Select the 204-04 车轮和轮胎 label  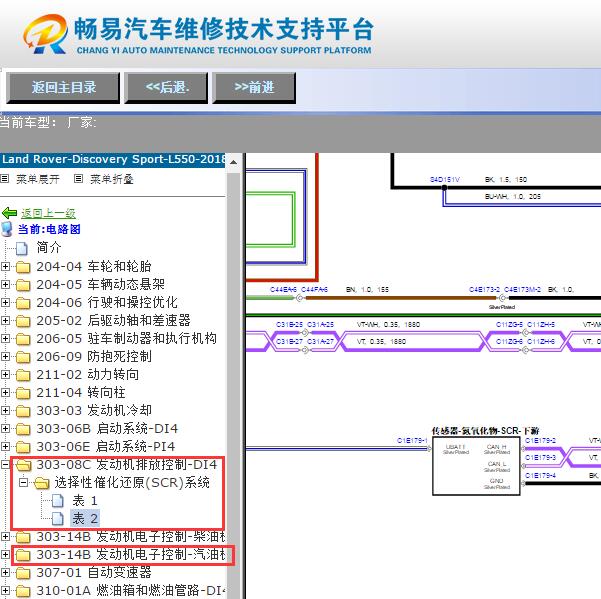tap(94, 266)
